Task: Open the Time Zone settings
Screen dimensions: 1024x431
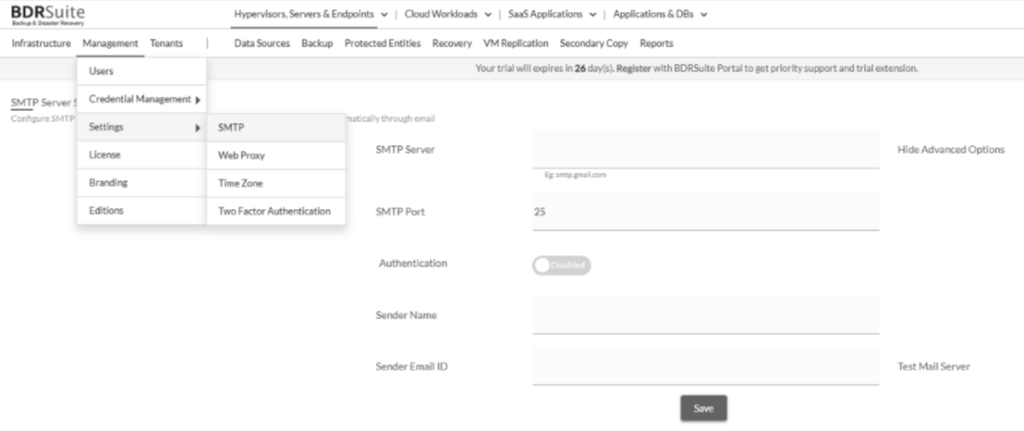Action: 276,184
